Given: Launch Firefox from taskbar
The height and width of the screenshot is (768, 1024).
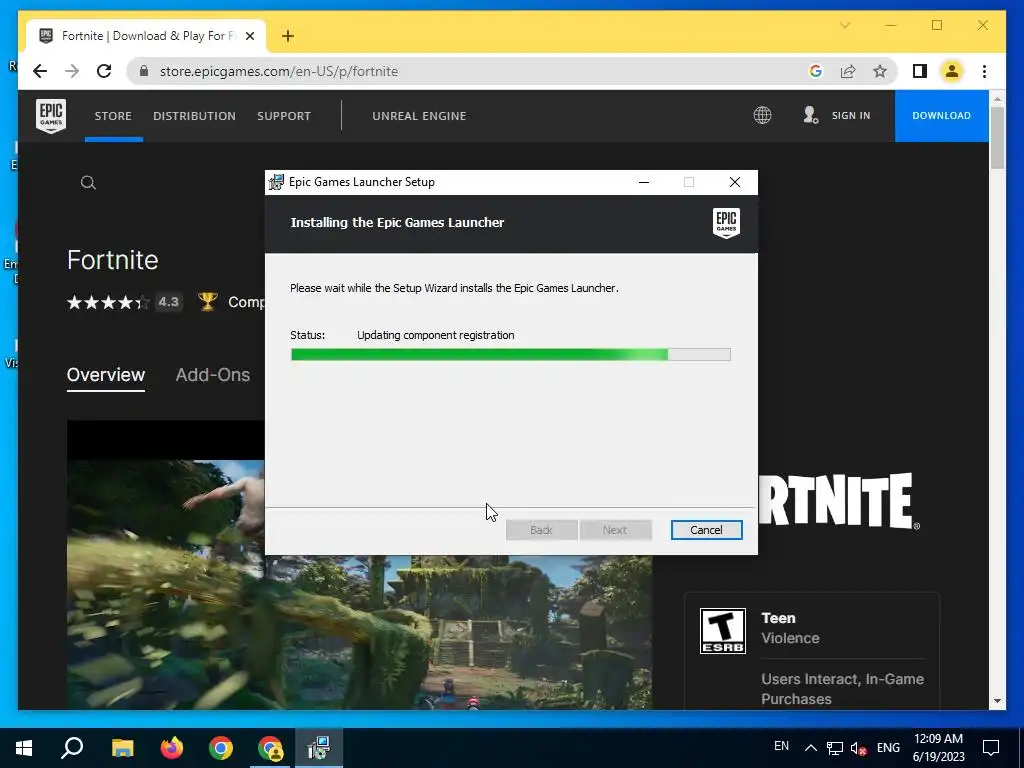Looking at the screenshot, I should [172, 748].
